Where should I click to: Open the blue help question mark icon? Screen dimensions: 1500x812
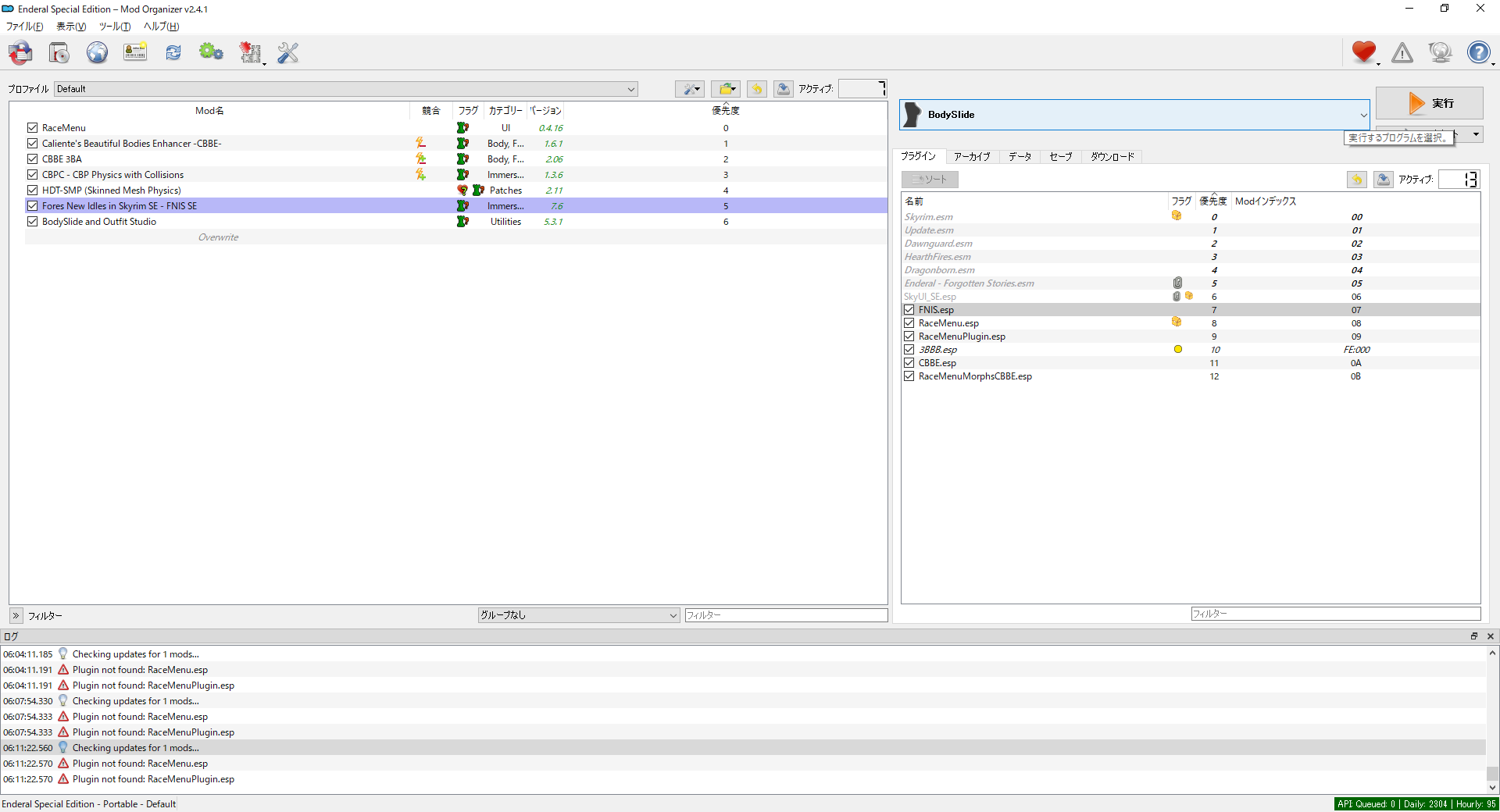click(x=1479, y=52)
